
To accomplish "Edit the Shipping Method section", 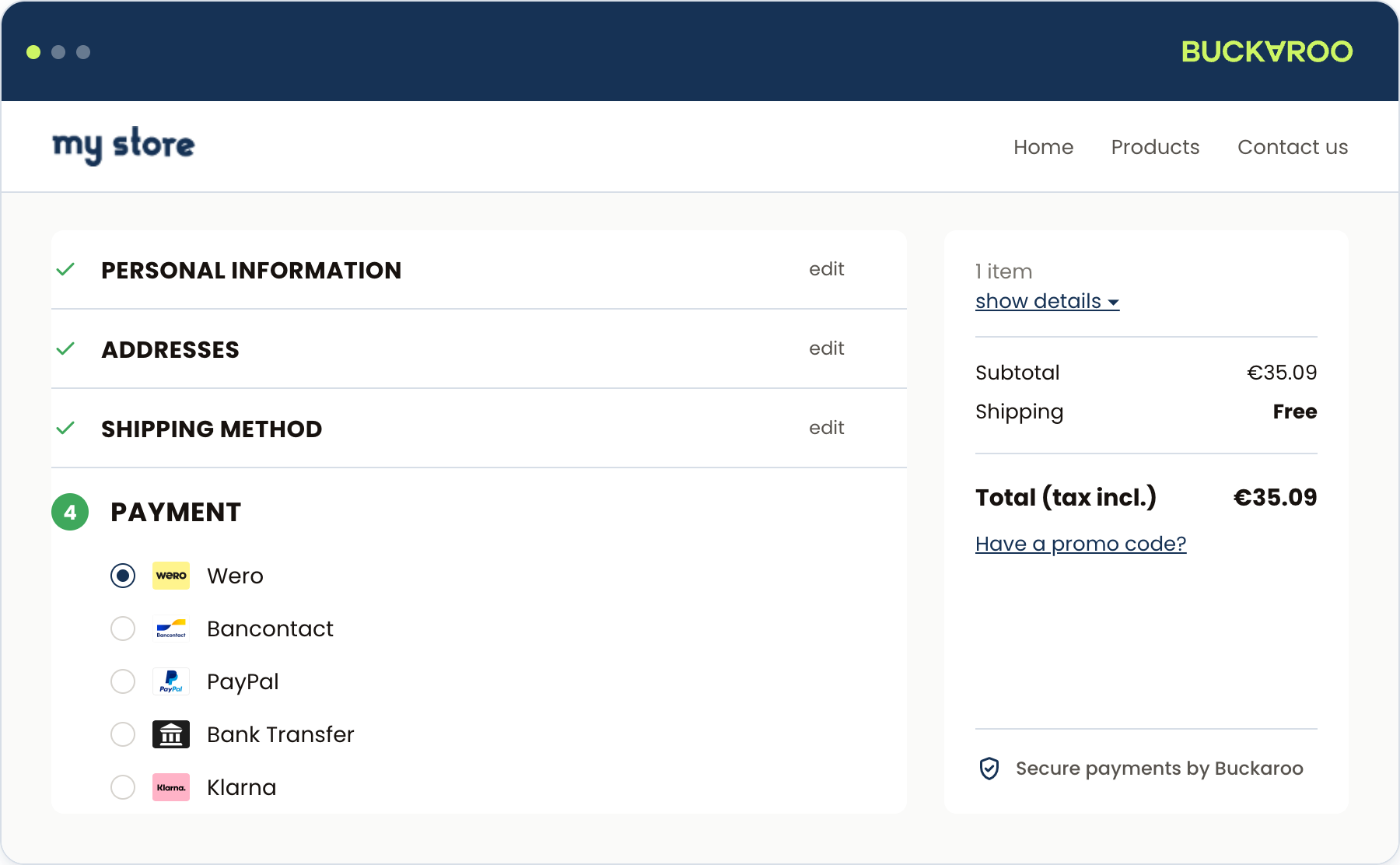I will 826,428.
